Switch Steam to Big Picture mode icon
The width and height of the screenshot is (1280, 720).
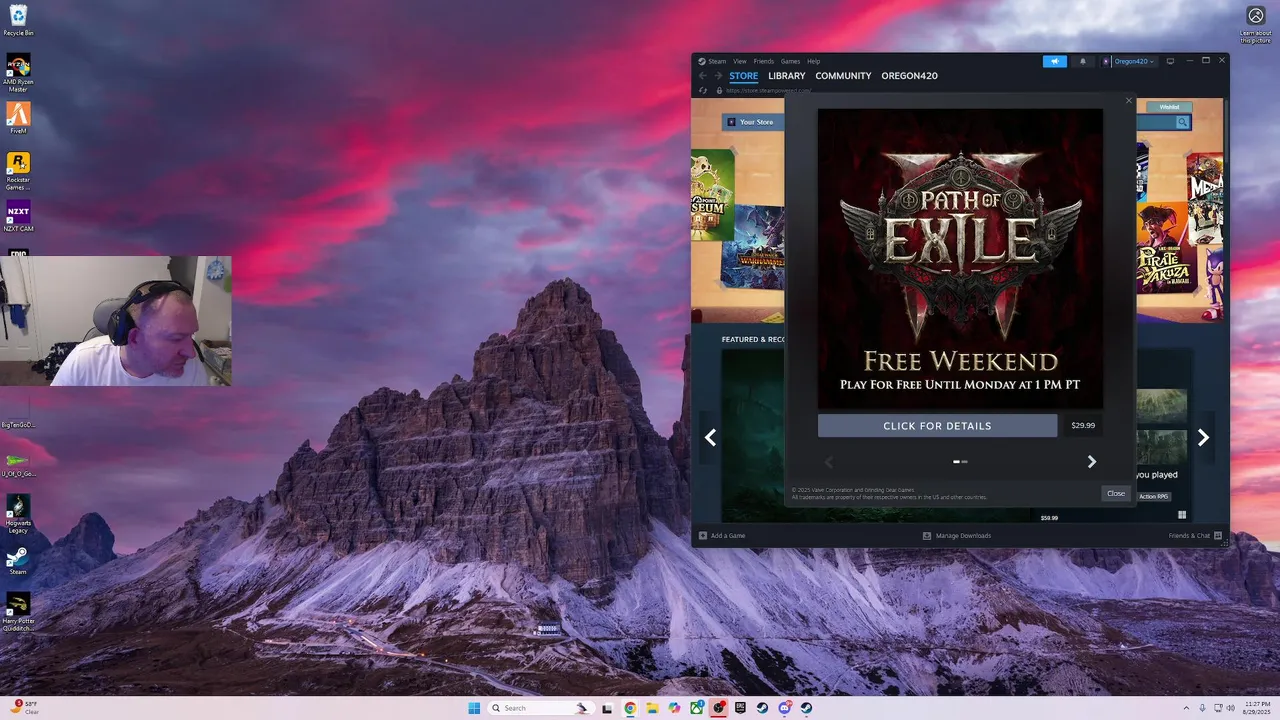(1171, 61)
